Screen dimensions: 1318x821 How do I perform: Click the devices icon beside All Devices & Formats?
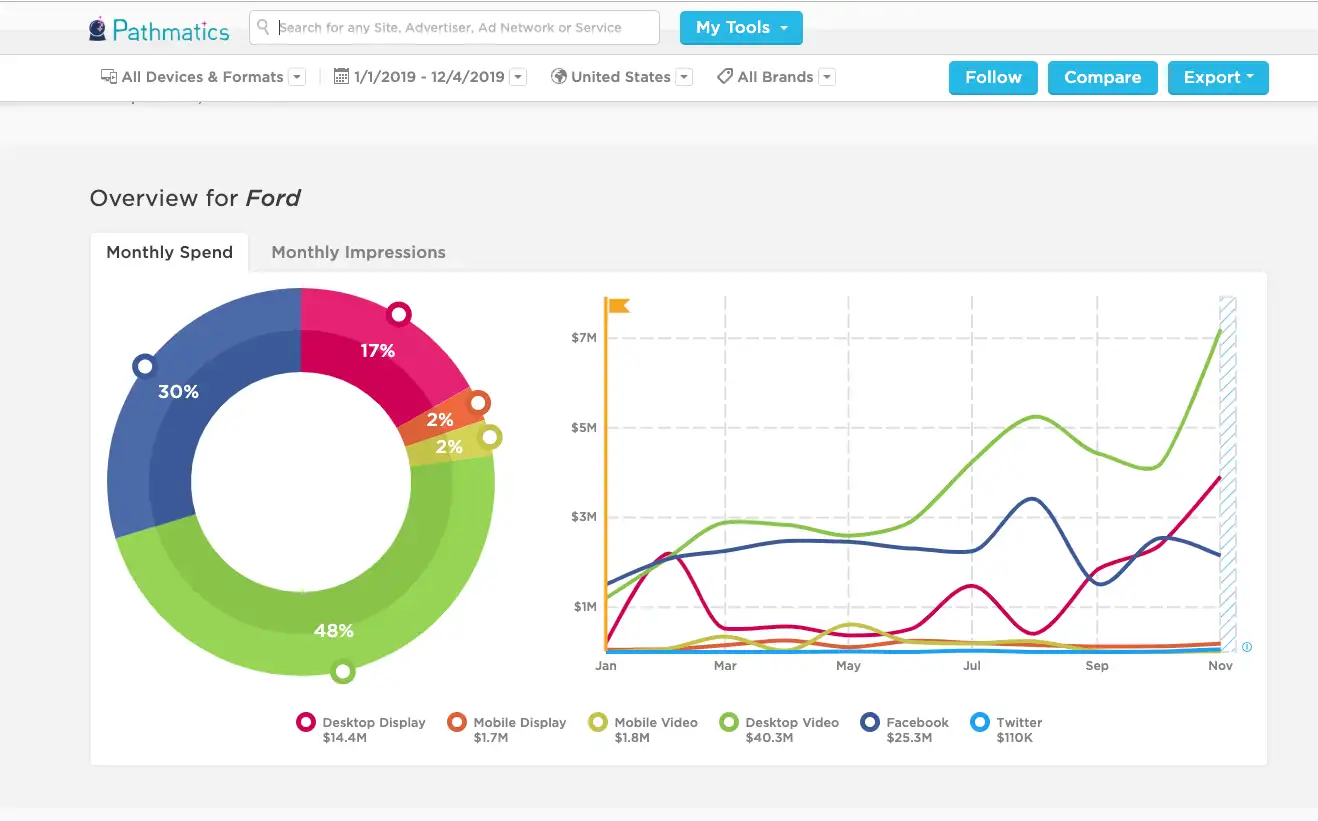point(109,77)
